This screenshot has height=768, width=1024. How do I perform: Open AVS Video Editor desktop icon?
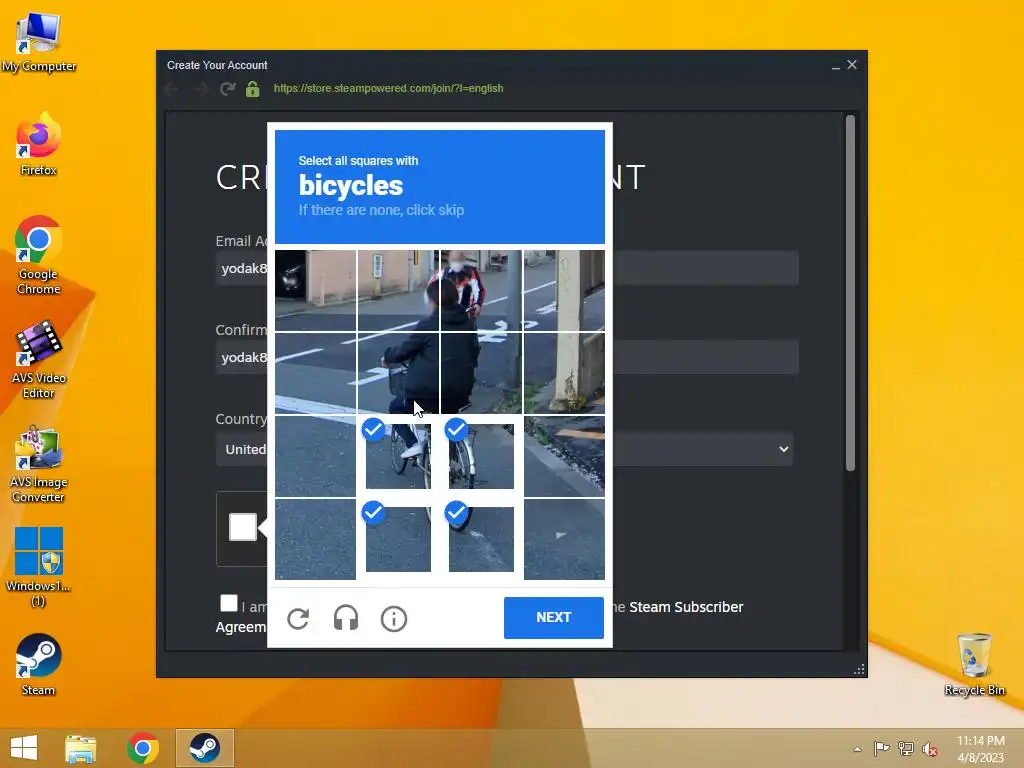click(x=39, y=360)
